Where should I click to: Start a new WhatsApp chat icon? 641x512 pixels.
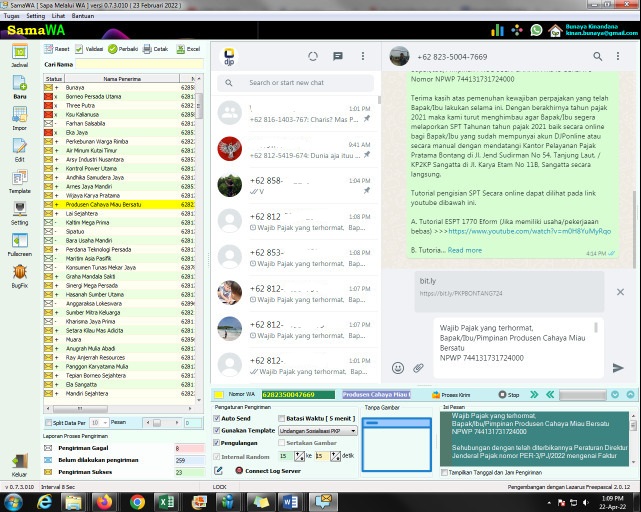click(x=338, y=56)
